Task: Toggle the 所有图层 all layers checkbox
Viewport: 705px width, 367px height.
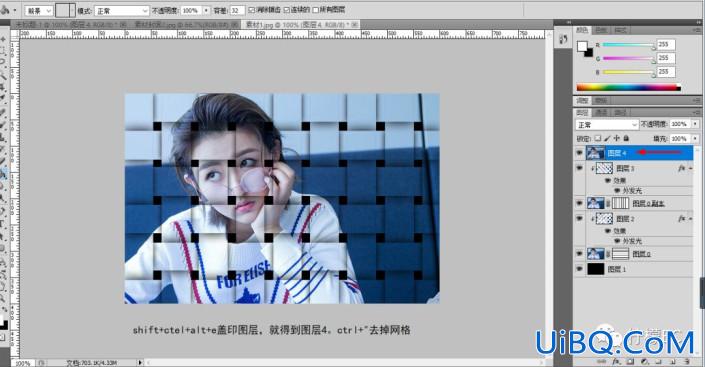Action: pos(315,9)
